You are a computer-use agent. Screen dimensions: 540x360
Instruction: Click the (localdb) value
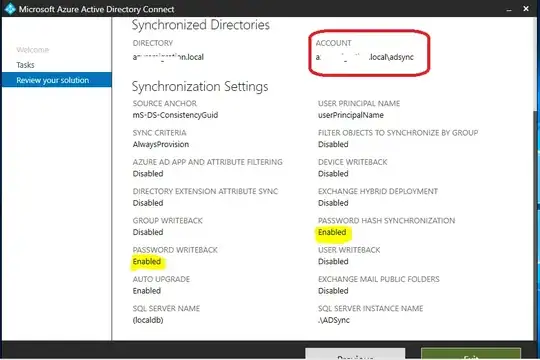(148, 320)
